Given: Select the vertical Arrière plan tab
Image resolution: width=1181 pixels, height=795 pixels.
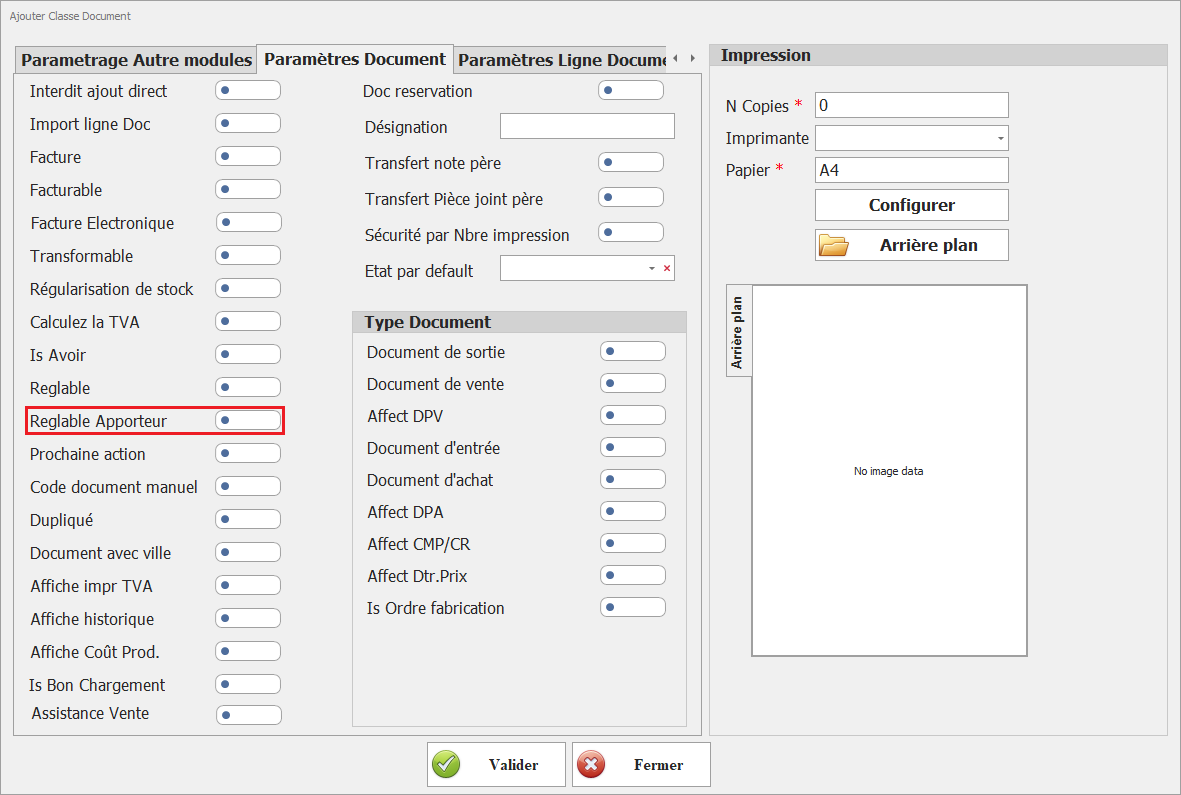Looking at the screenshot, I should pos(738,331).
